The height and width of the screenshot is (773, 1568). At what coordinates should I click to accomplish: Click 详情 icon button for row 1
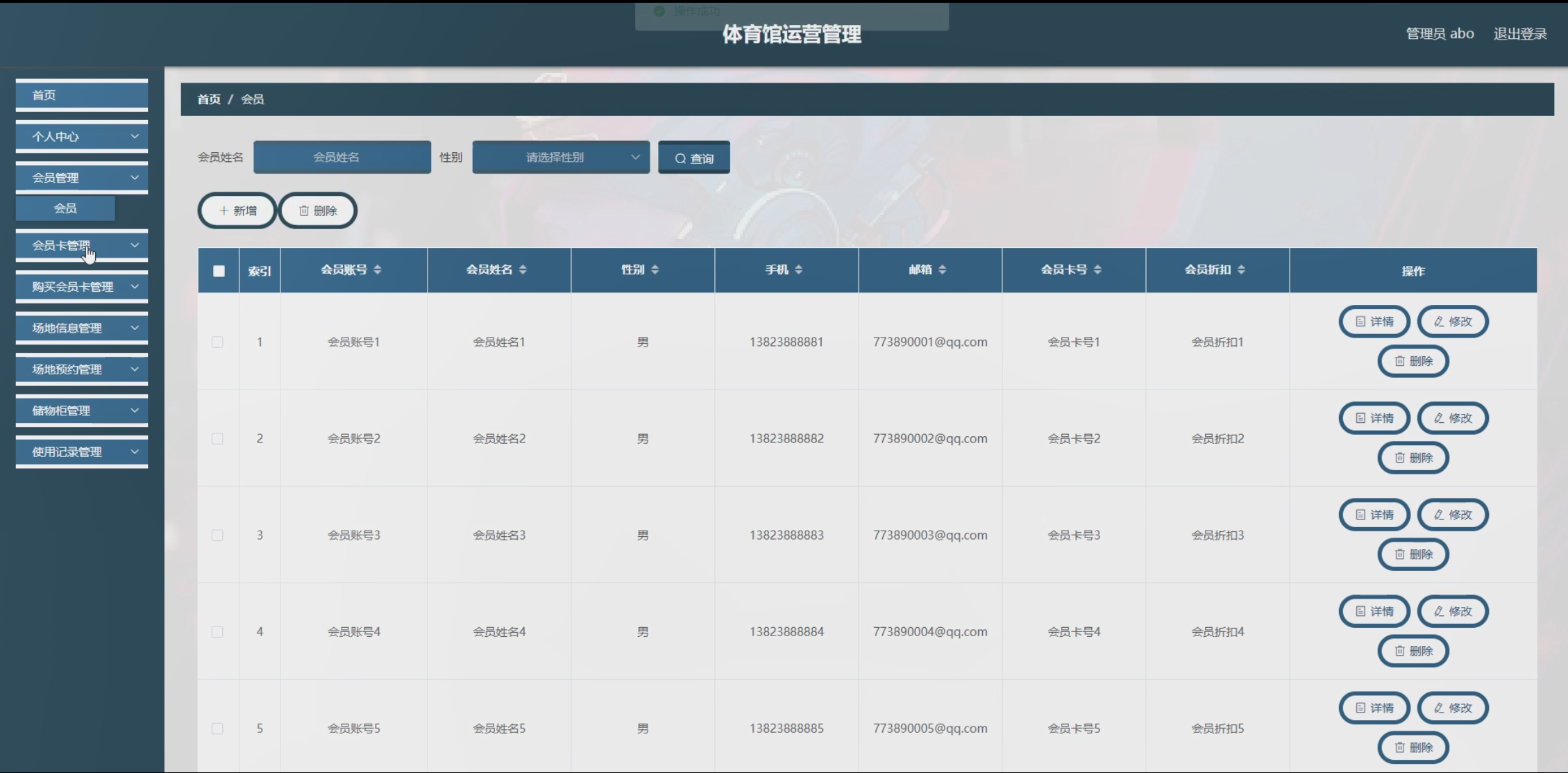1374,322
